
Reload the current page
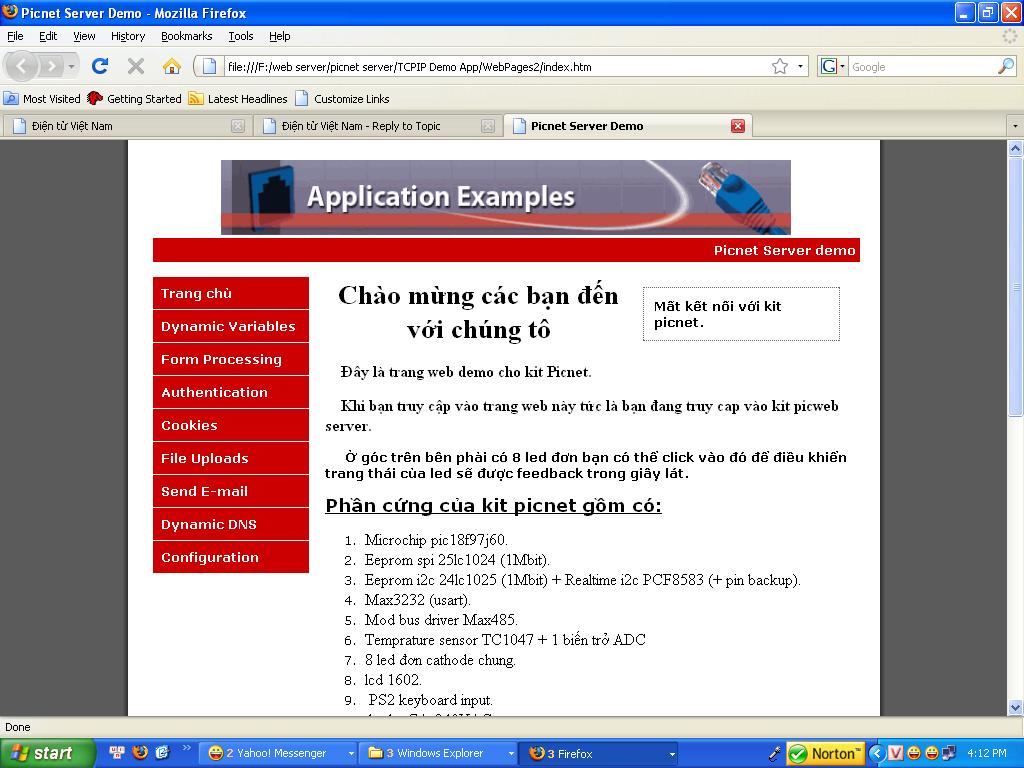[100, 66]
